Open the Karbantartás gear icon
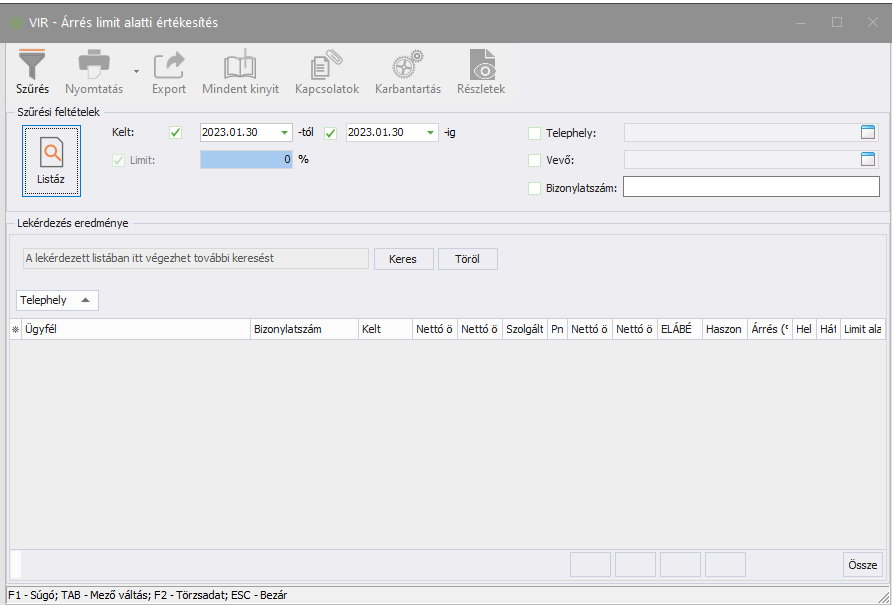Screen dimensions: 892x605 click(407, 66)
